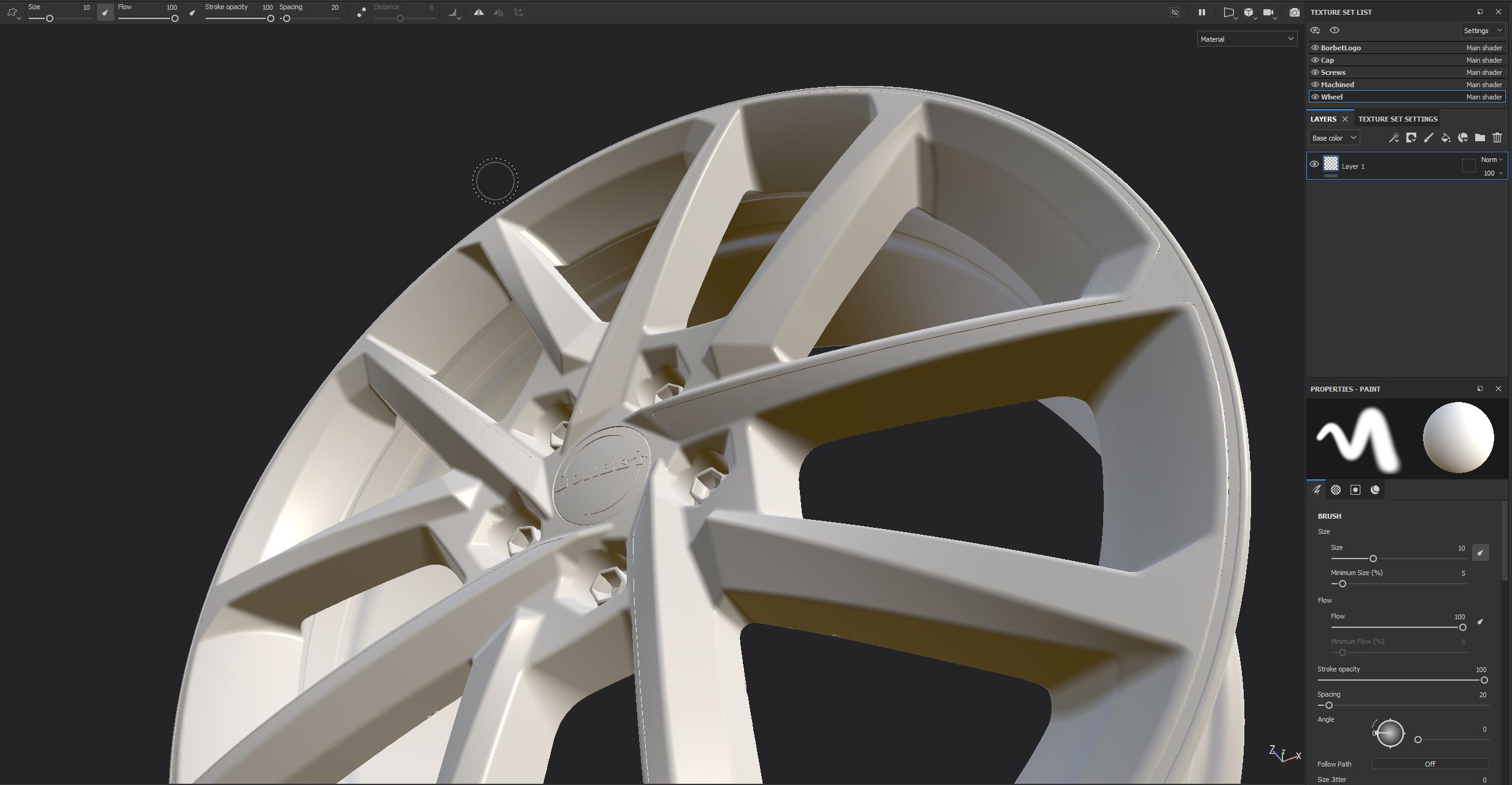Take a viewport screenshot with the camera icon

[x=1295, y=12]
